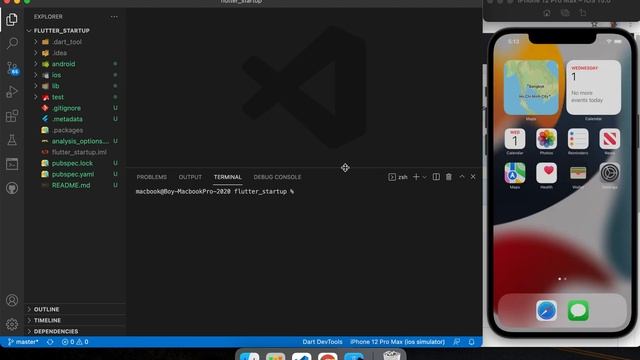Screen dimensions: 640x360
Task: Select the zsh terminal shell label
Action: pyautogui.click(x=398, y=177)
